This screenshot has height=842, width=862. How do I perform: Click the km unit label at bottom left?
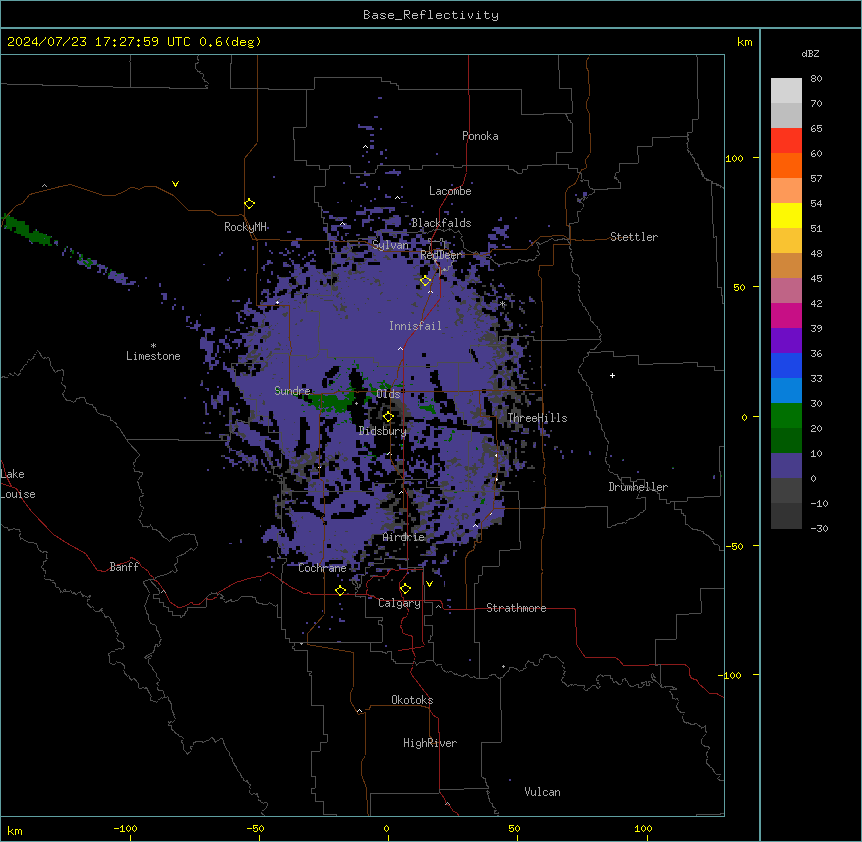[15, 830]
